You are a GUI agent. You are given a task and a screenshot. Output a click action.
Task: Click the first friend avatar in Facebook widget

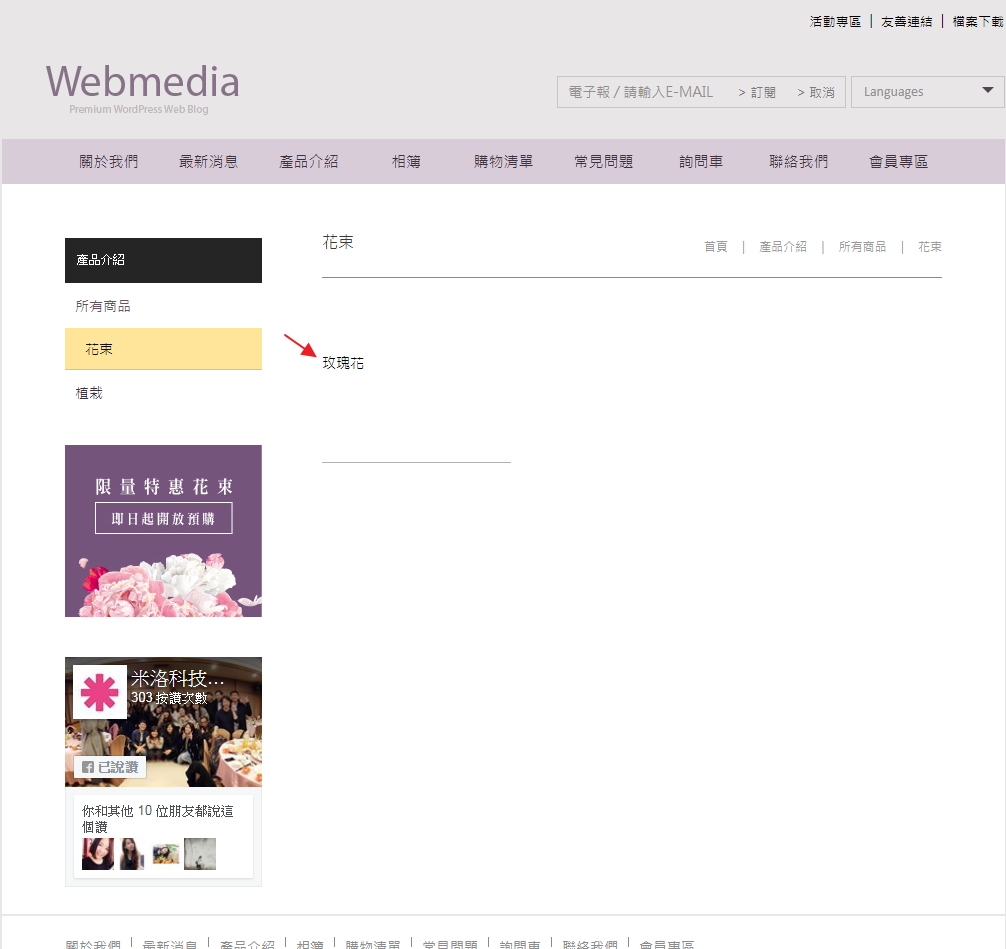pos(97,854)
